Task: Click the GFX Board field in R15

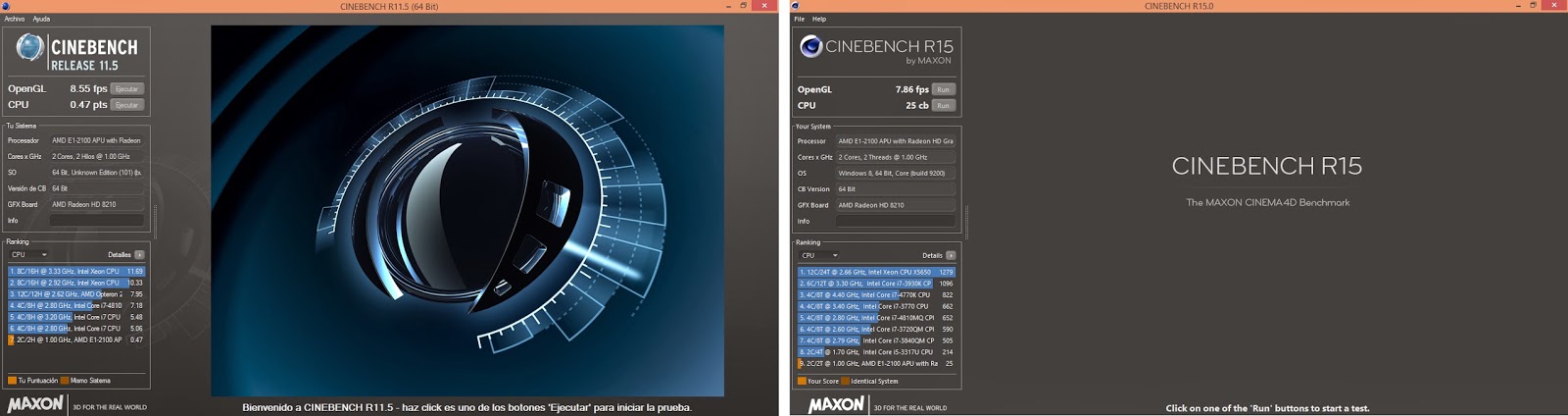Action: click(x=896, y=205)
